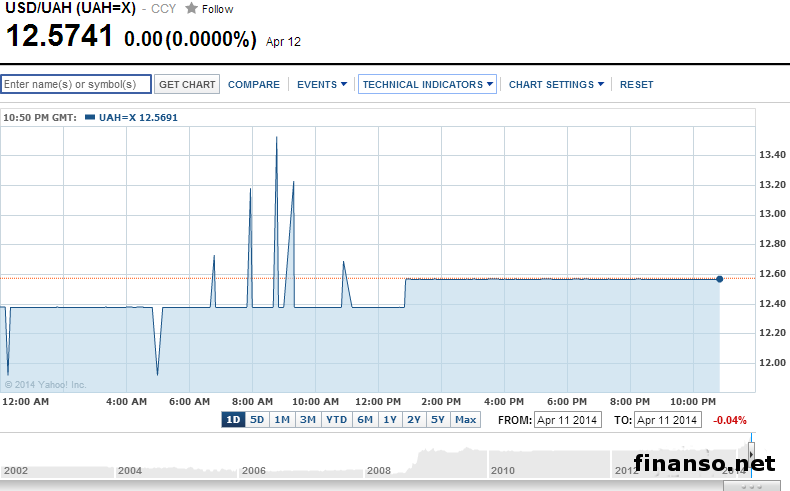Image resolution: width=790 pixels, height=491 pixels.
Task: Switch chart range to 5D
Action: pos(257,420)
